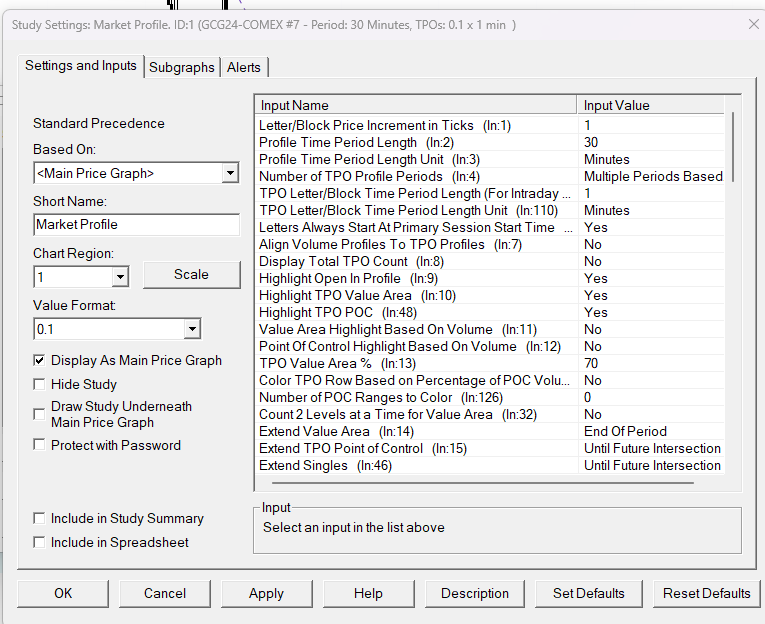Image resolution: width=765 pixels, height=624 pixels.
Task: Check Draw Study Underneath Main Price Graph
Action: (40, 408)
